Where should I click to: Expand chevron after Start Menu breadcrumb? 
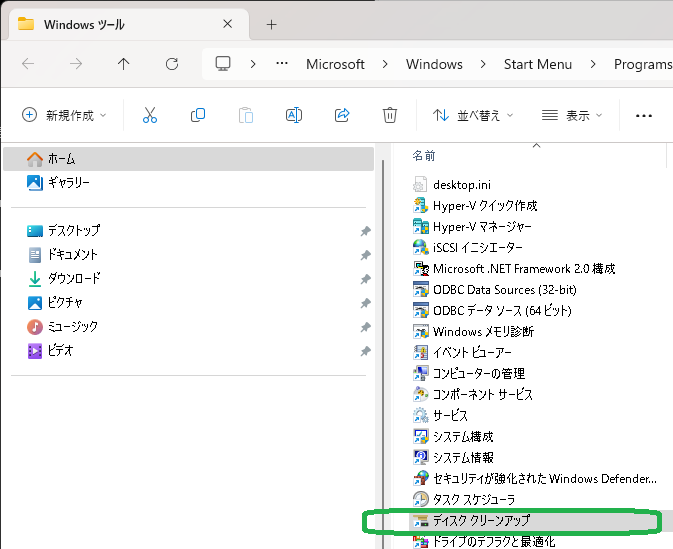click(593, 64)
